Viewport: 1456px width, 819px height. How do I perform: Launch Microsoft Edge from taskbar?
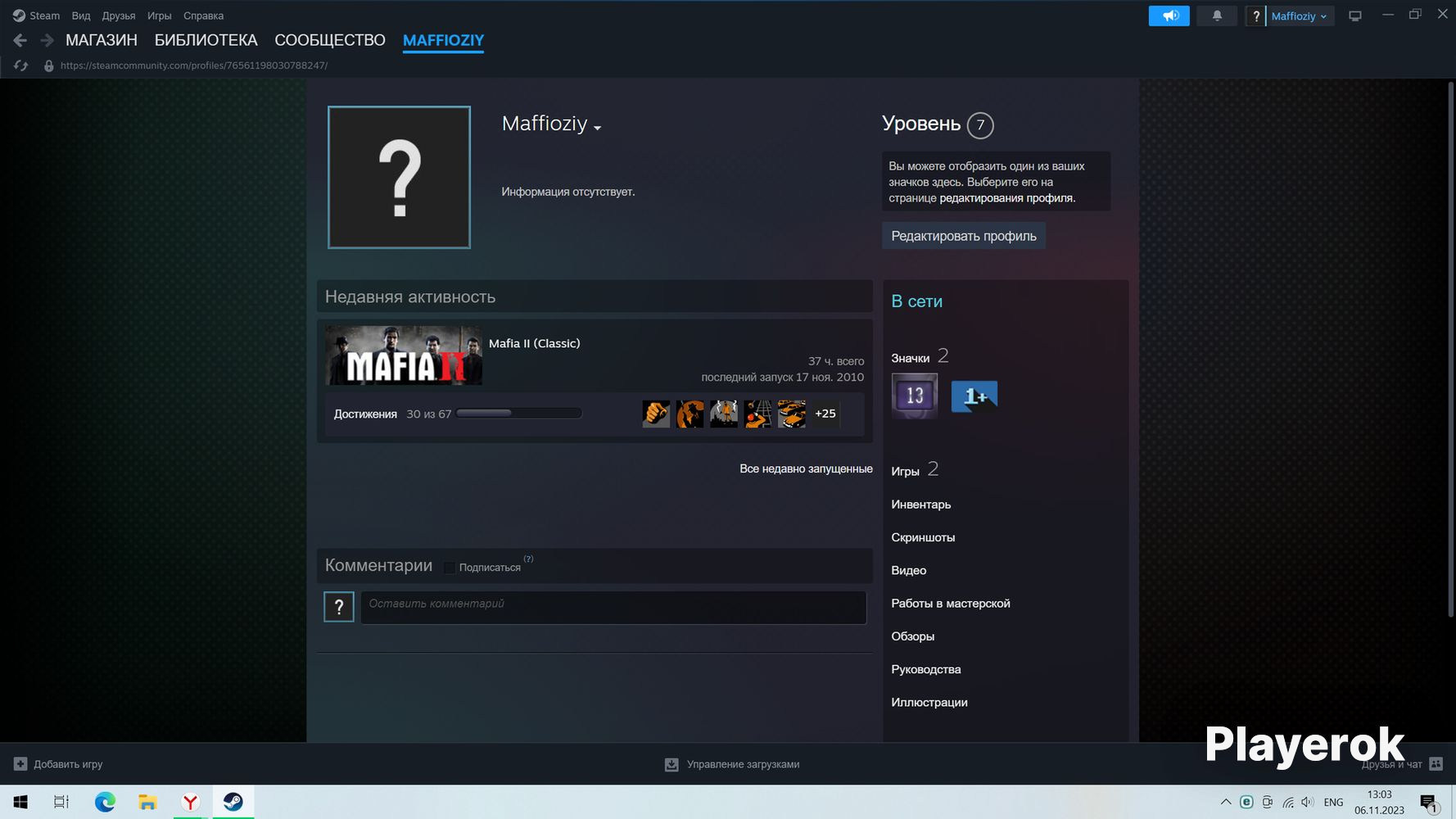(105, 802)
